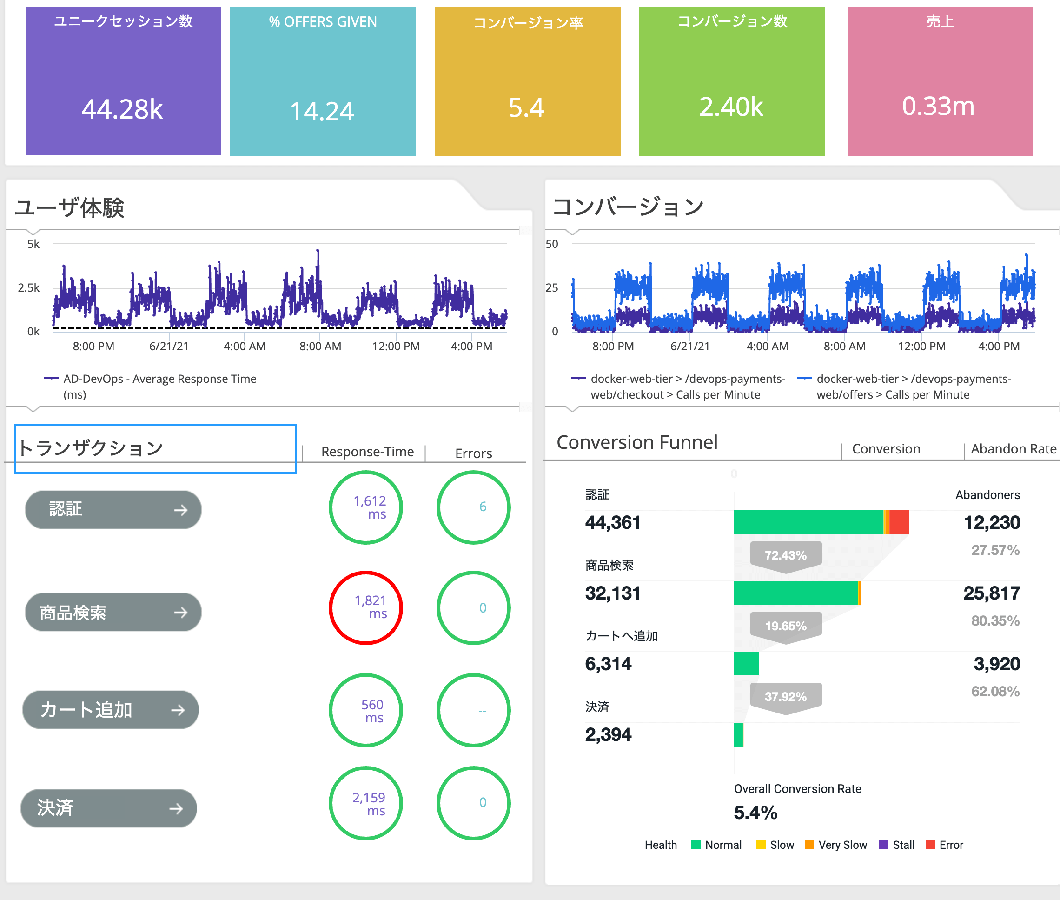Click the カート追加 errors circle showing dashes
This screenshot has width=1060, height=900.
[481, 711]
